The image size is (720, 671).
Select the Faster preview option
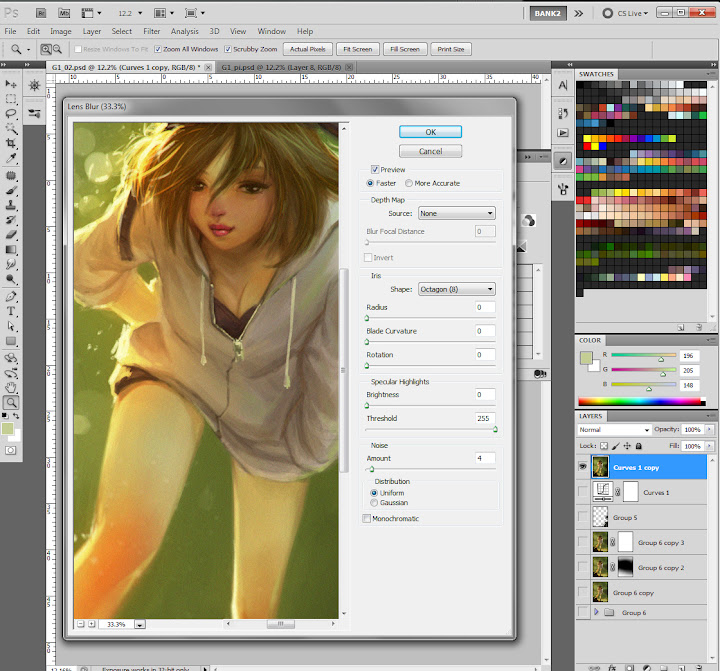(370, 183)
